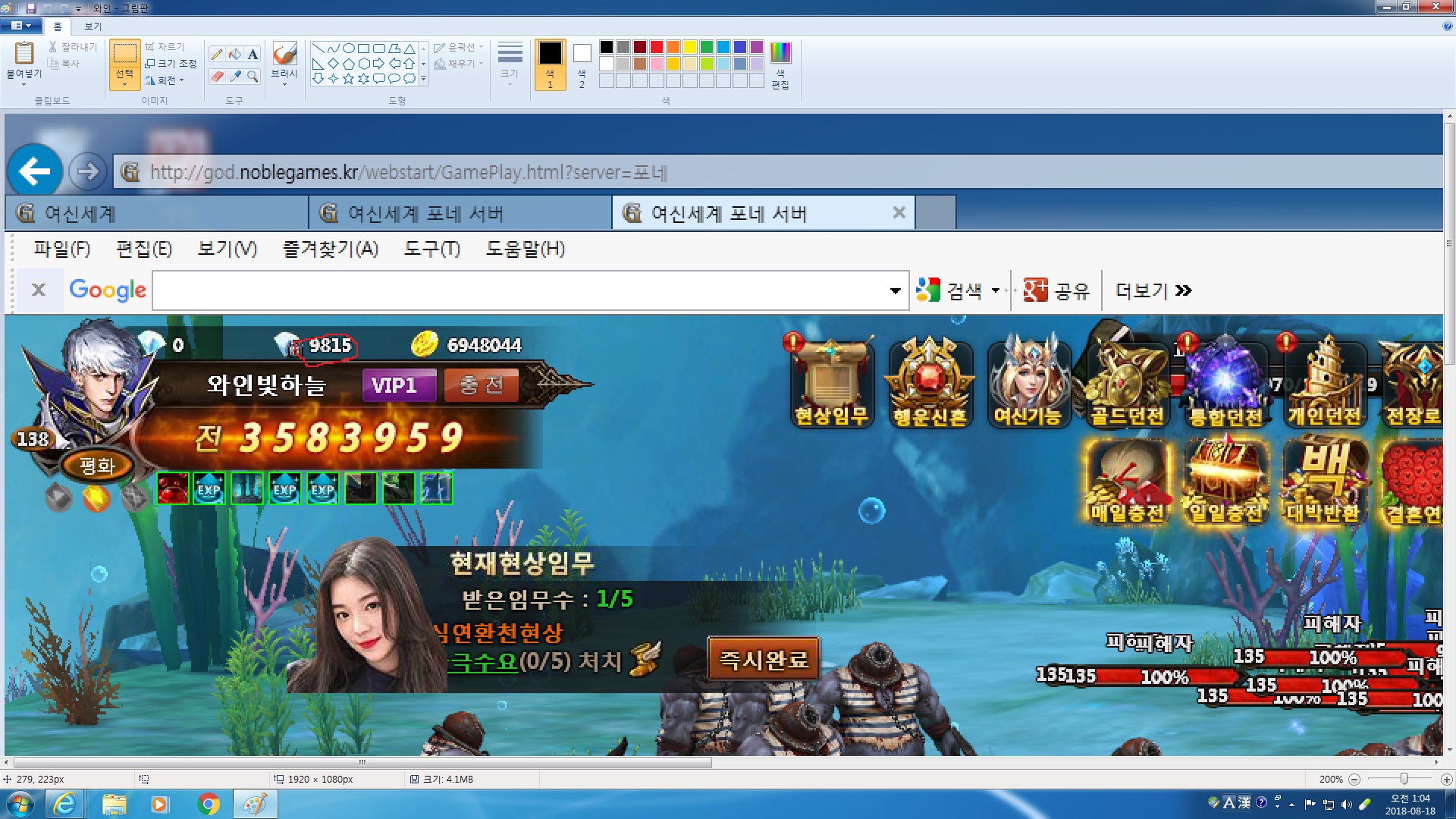Click the vertical scrollbar up arrow
Screen dimensions: 1456x819
[x=1449, y=118]
